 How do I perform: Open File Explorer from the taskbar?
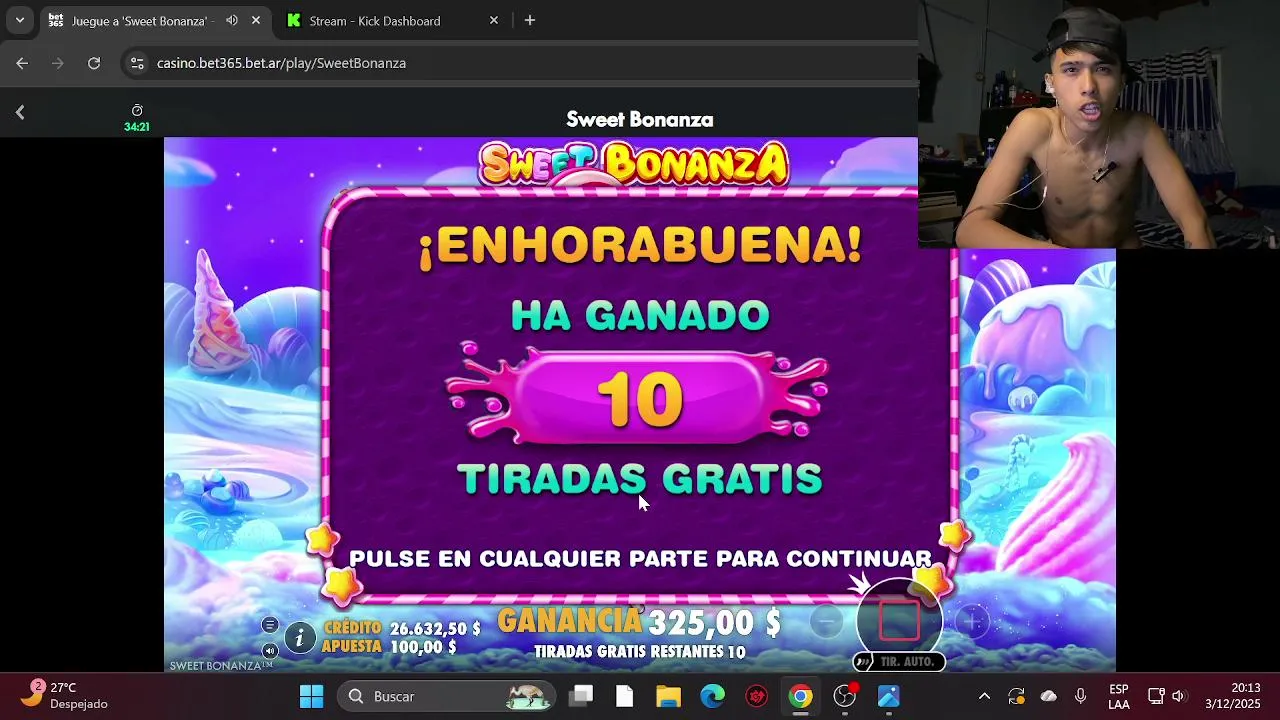668,696
